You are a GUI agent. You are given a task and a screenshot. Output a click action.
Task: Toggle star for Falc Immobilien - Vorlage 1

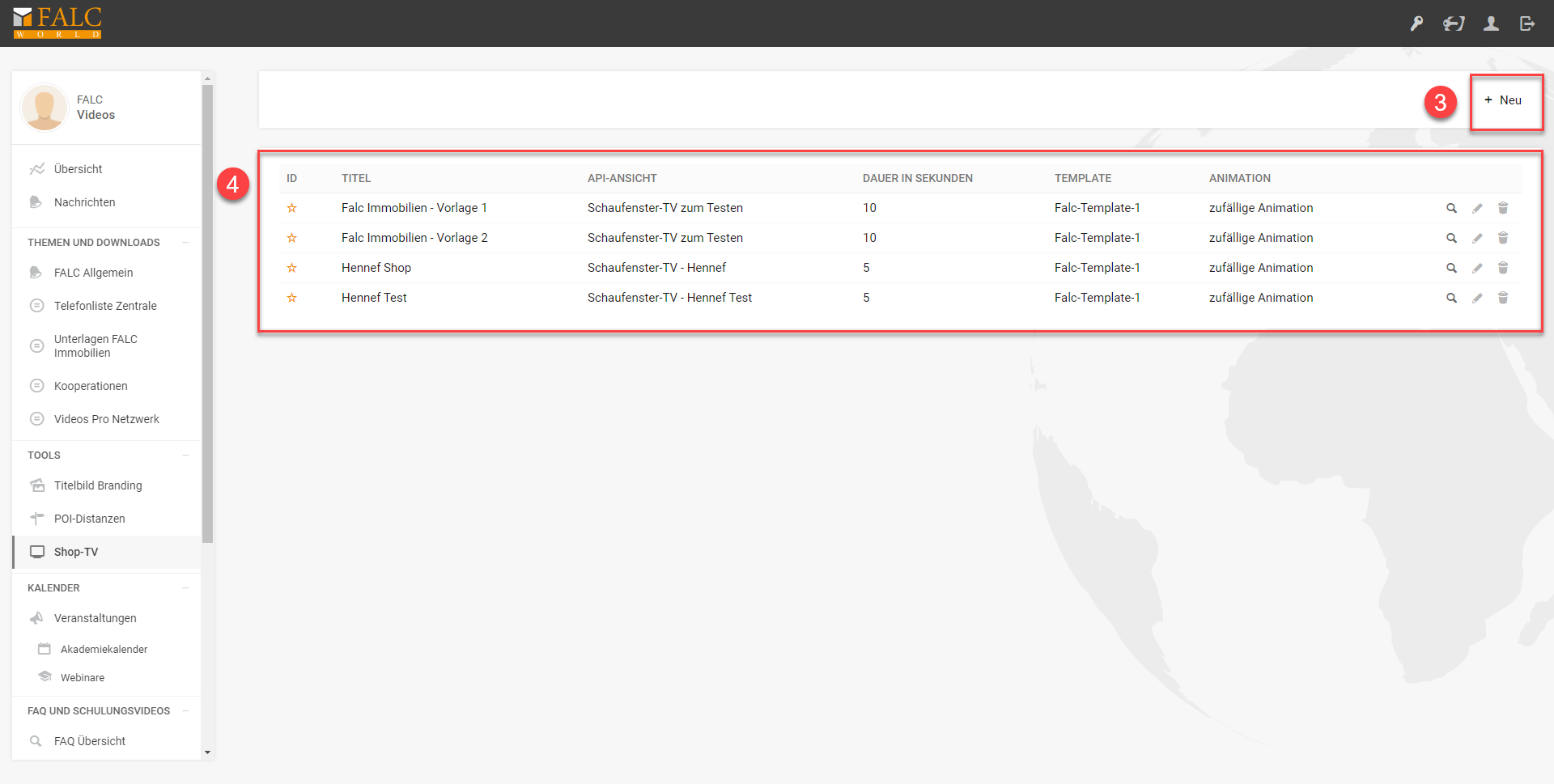(x=291, y=208)
